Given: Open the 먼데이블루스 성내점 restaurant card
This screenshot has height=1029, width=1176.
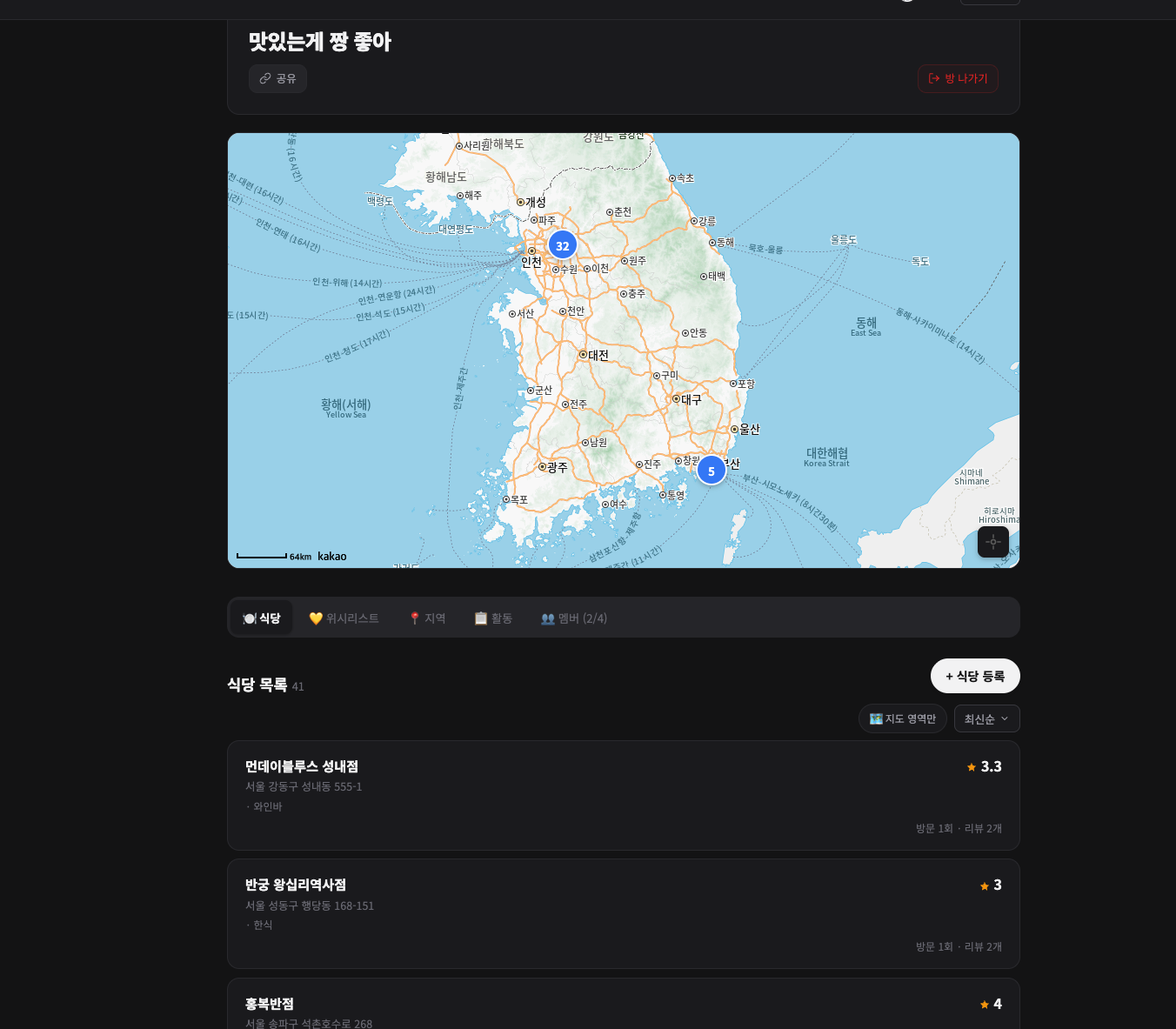Looking at the screenshot, I should pyautogui.click(x=624, y=795).
